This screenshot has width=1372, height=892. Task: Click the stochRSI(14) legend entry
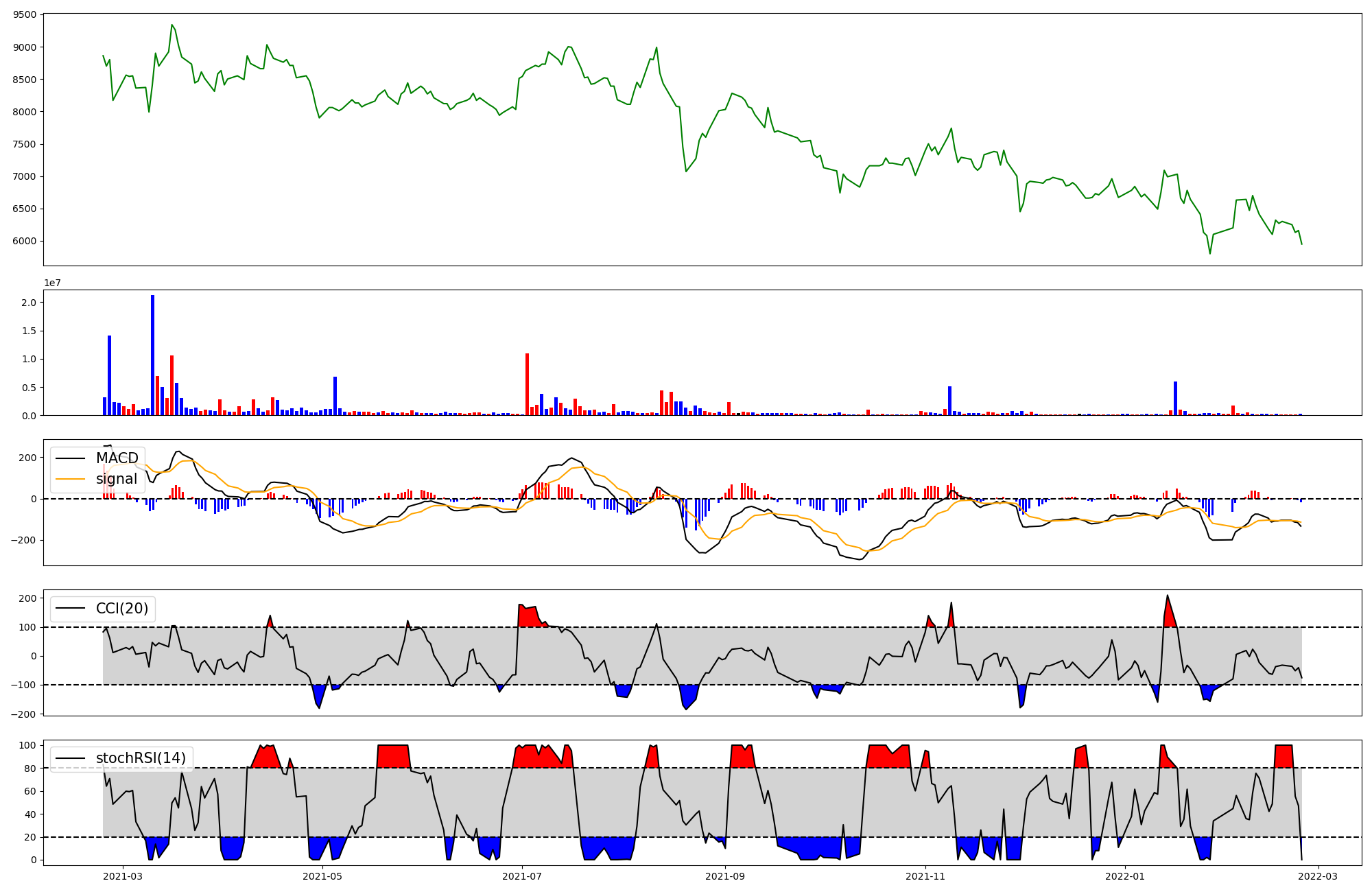tap(141, 758)
